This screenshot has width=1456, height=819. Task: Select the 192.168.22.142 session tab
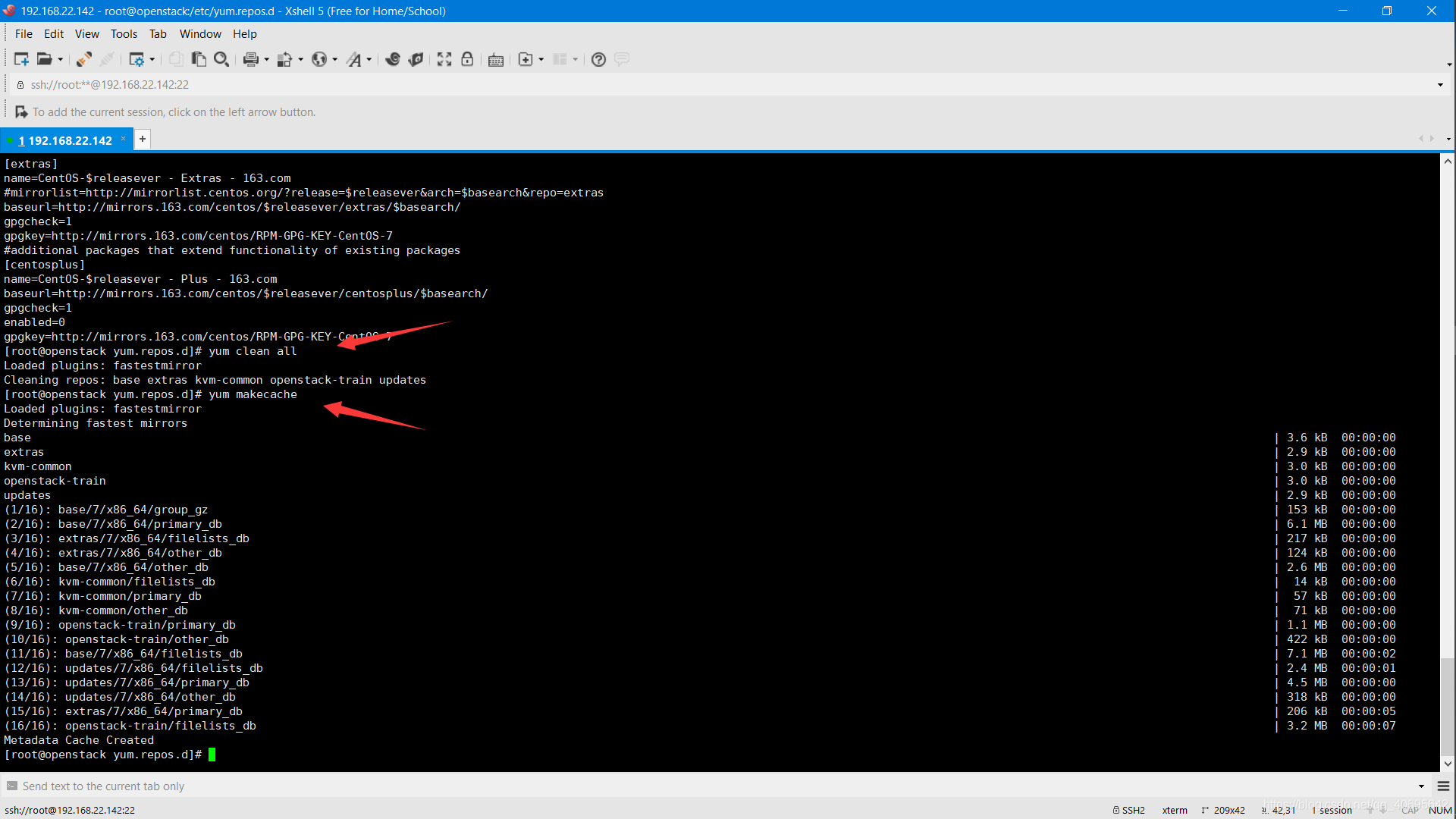tap(64, 140)
